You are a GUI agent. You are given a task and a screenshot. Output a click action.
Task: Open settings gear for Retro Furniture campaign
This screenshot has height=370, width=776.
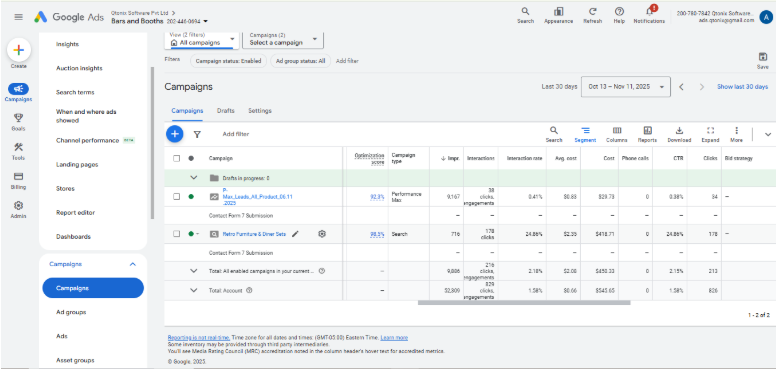(322, 234)
